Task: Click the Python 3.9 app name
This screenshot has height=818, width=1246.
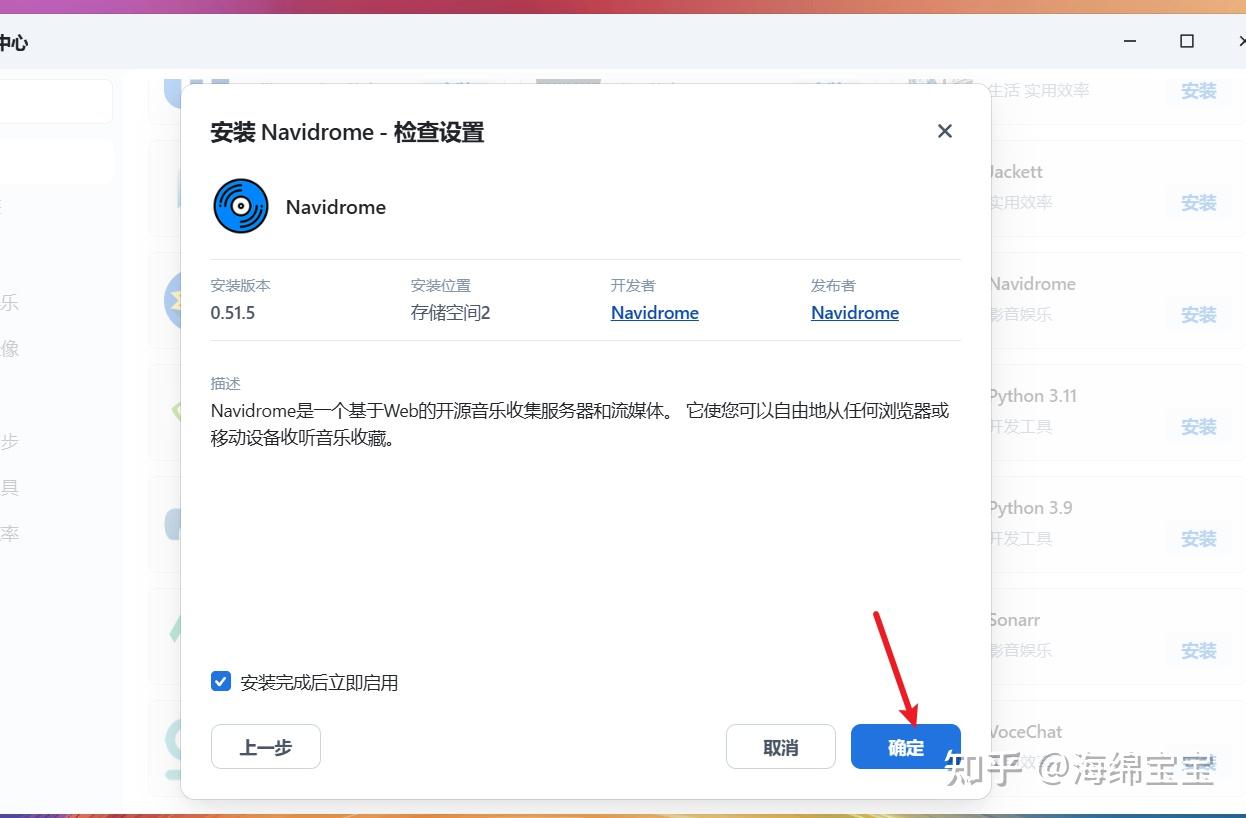Action: (1031, 508)
